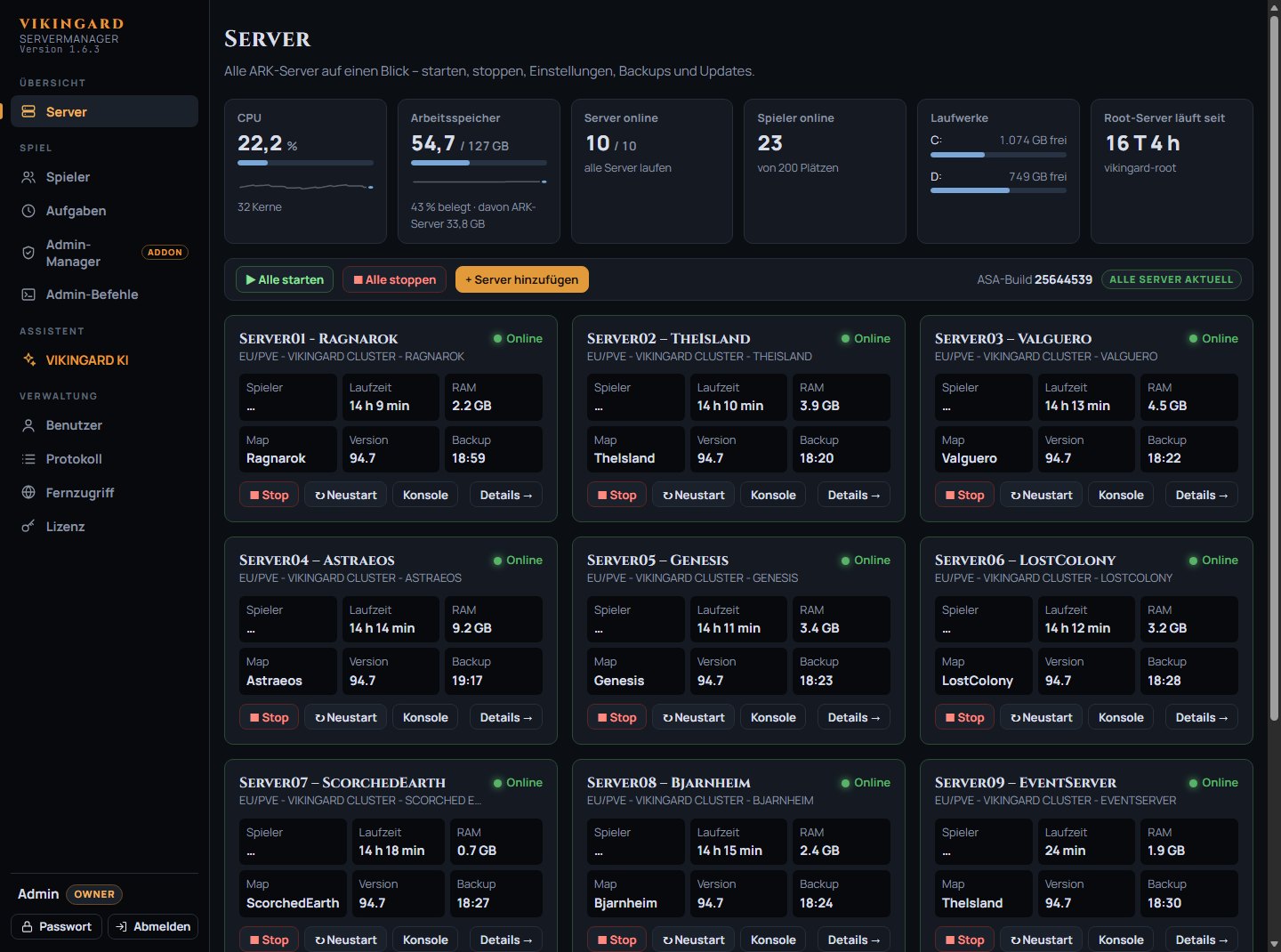
Task: Click the Spieler people icon in sidebar
Action: [28, 177]
